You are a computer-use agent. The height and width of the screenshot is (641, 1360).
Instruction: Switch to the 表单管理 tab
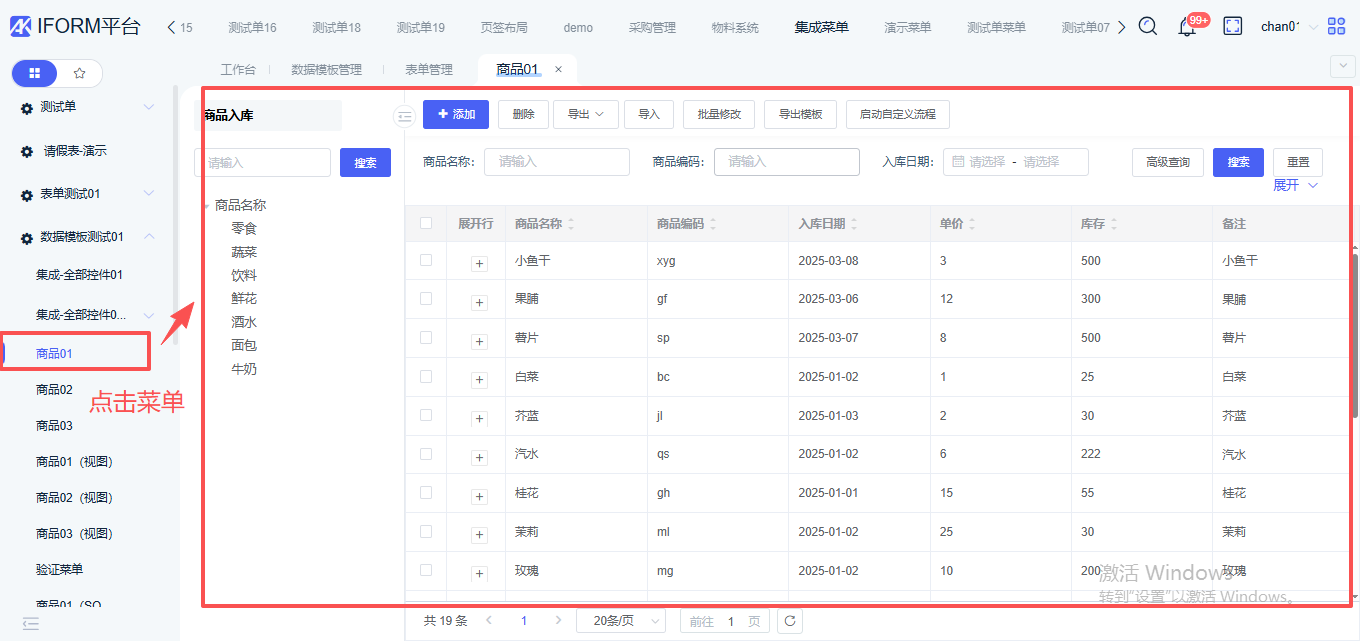pos(429,70)
